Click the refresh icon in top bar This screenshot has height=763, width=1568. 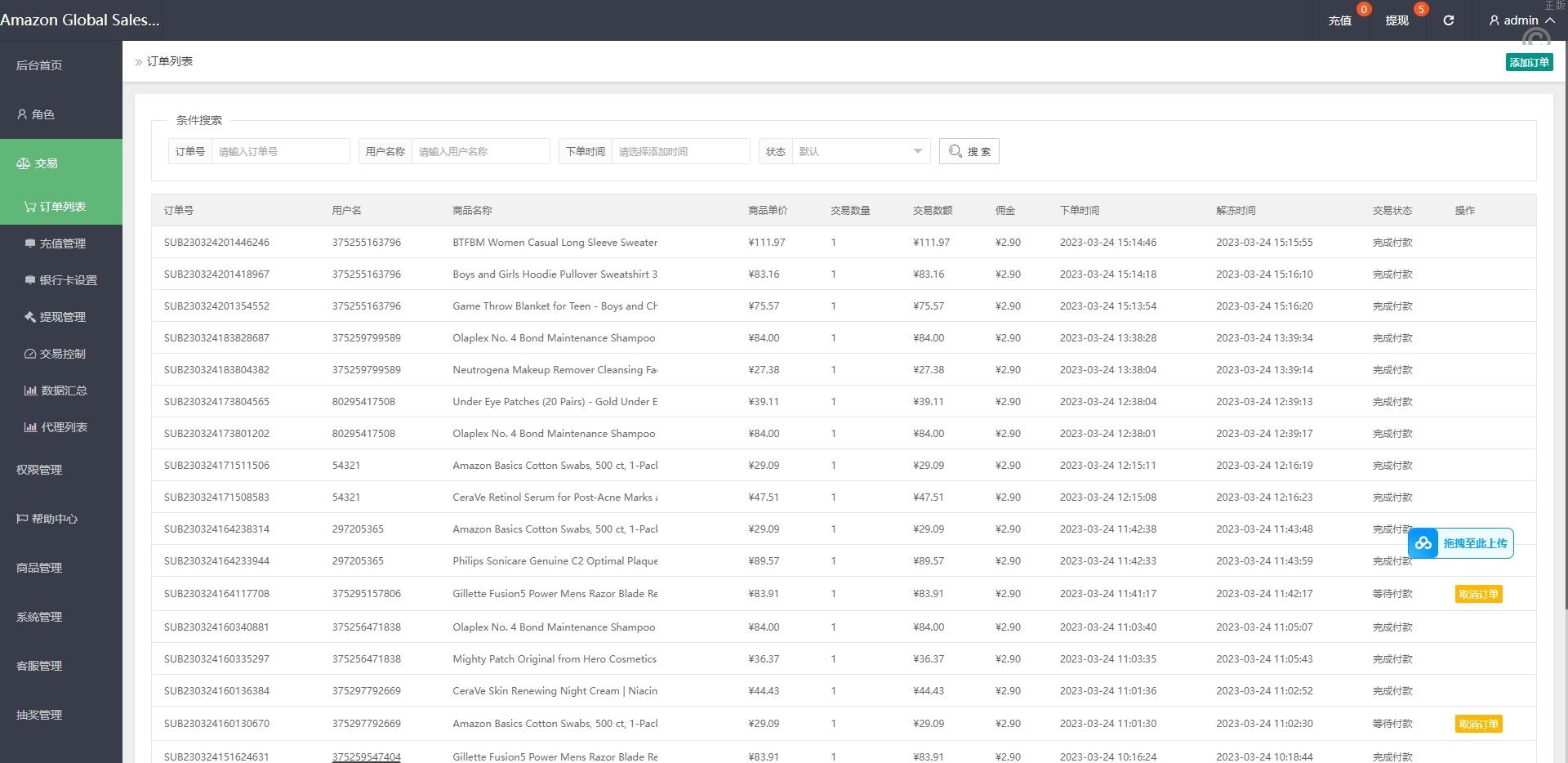(1448, 20)
